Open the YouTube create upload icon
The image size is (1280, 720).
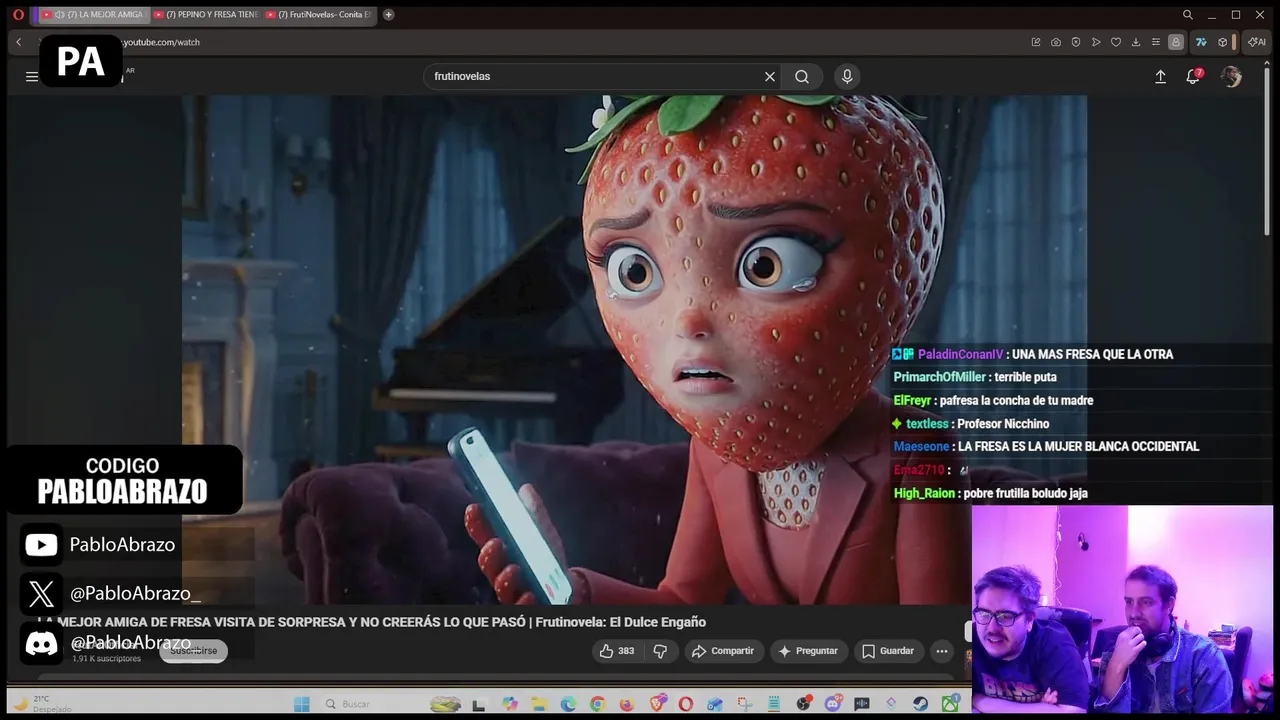coord(1160,76)
